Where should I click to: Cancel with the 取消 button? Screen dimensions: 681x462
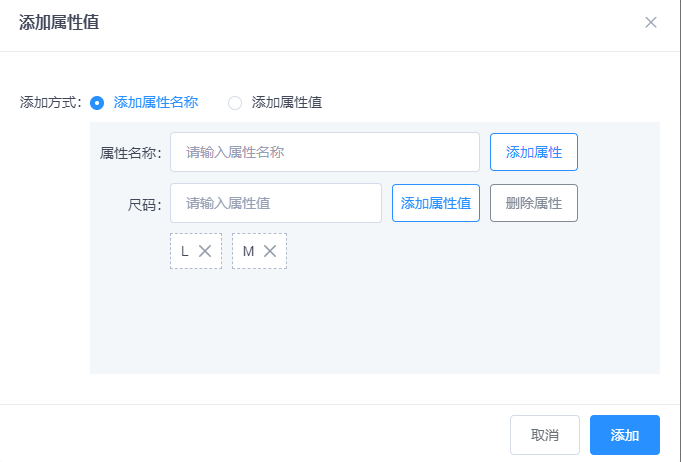545,435
